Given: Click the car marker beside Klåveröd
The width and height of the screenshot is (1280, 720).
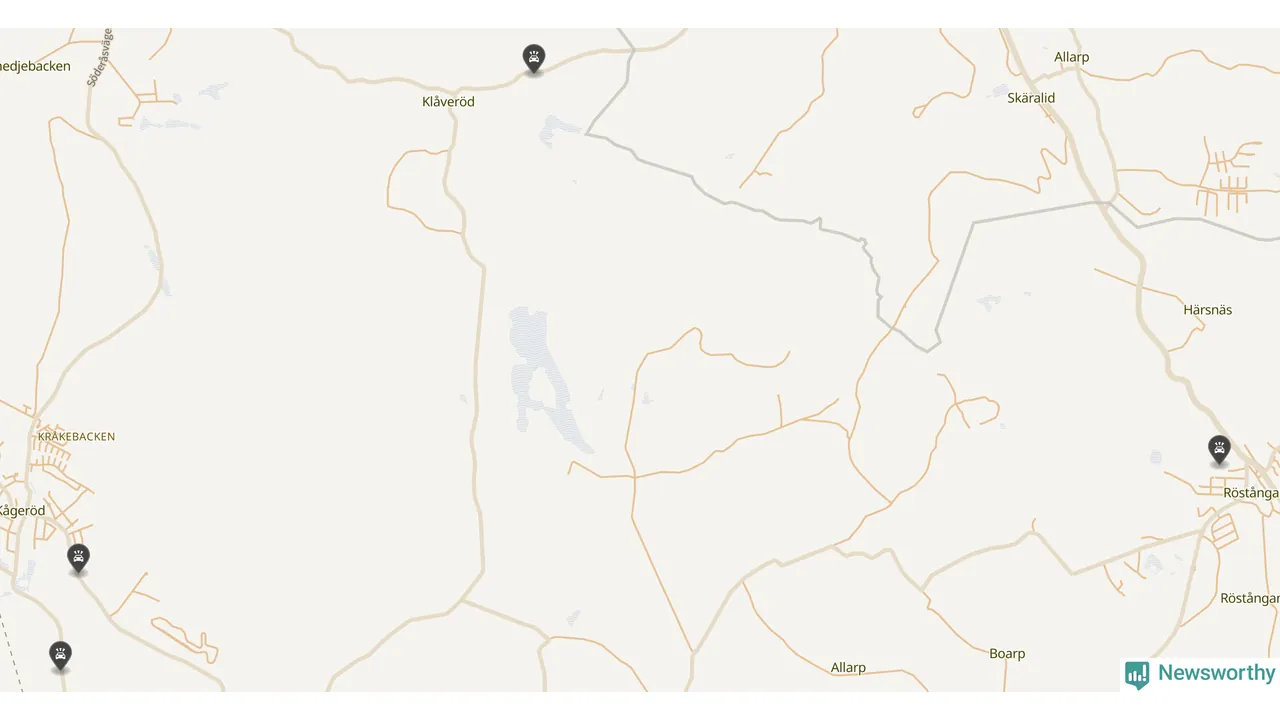Looking at the screenshot, I should (534, 59).
